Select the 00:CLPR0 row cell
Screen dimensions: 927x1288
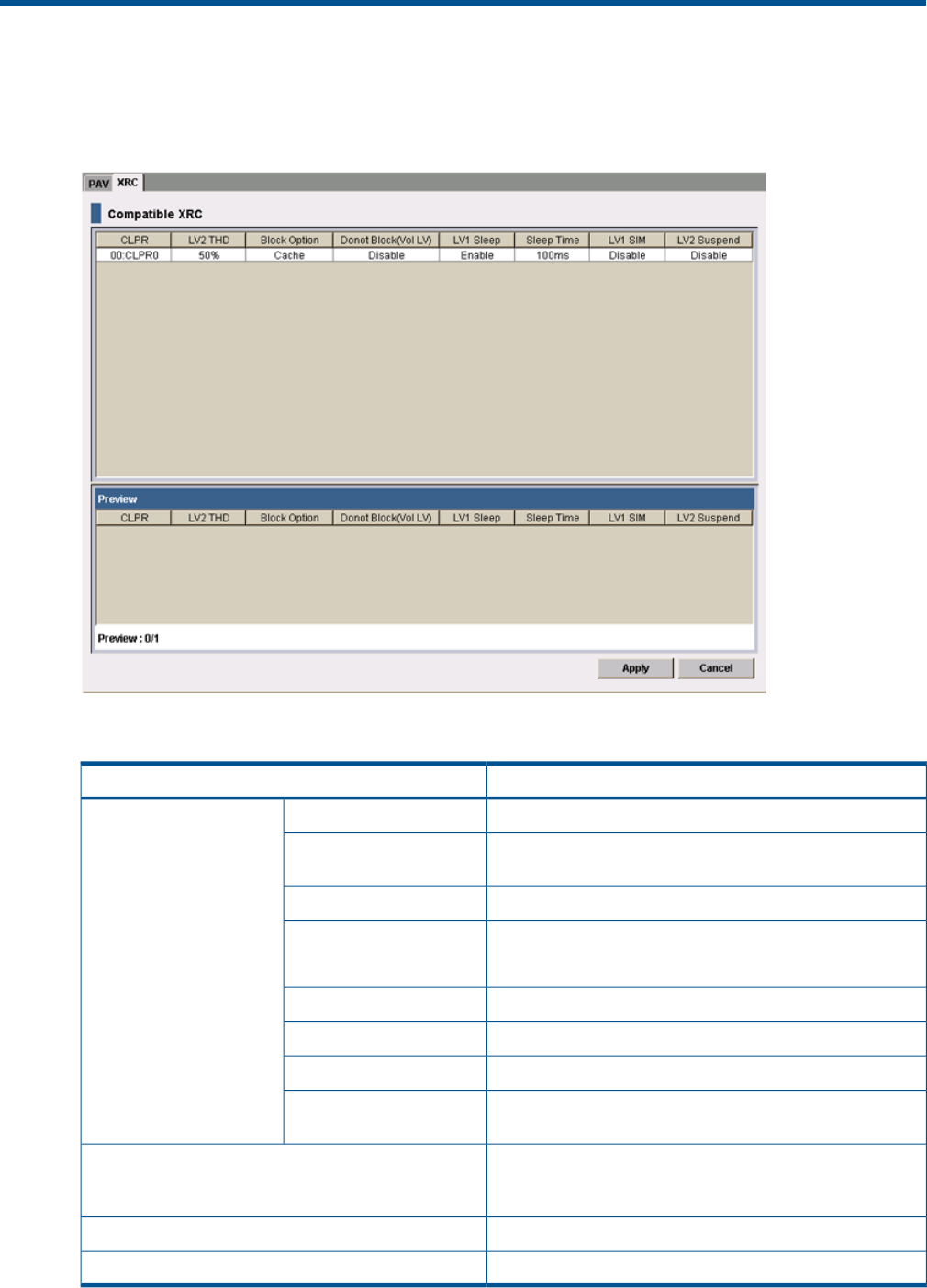(134, 255)
